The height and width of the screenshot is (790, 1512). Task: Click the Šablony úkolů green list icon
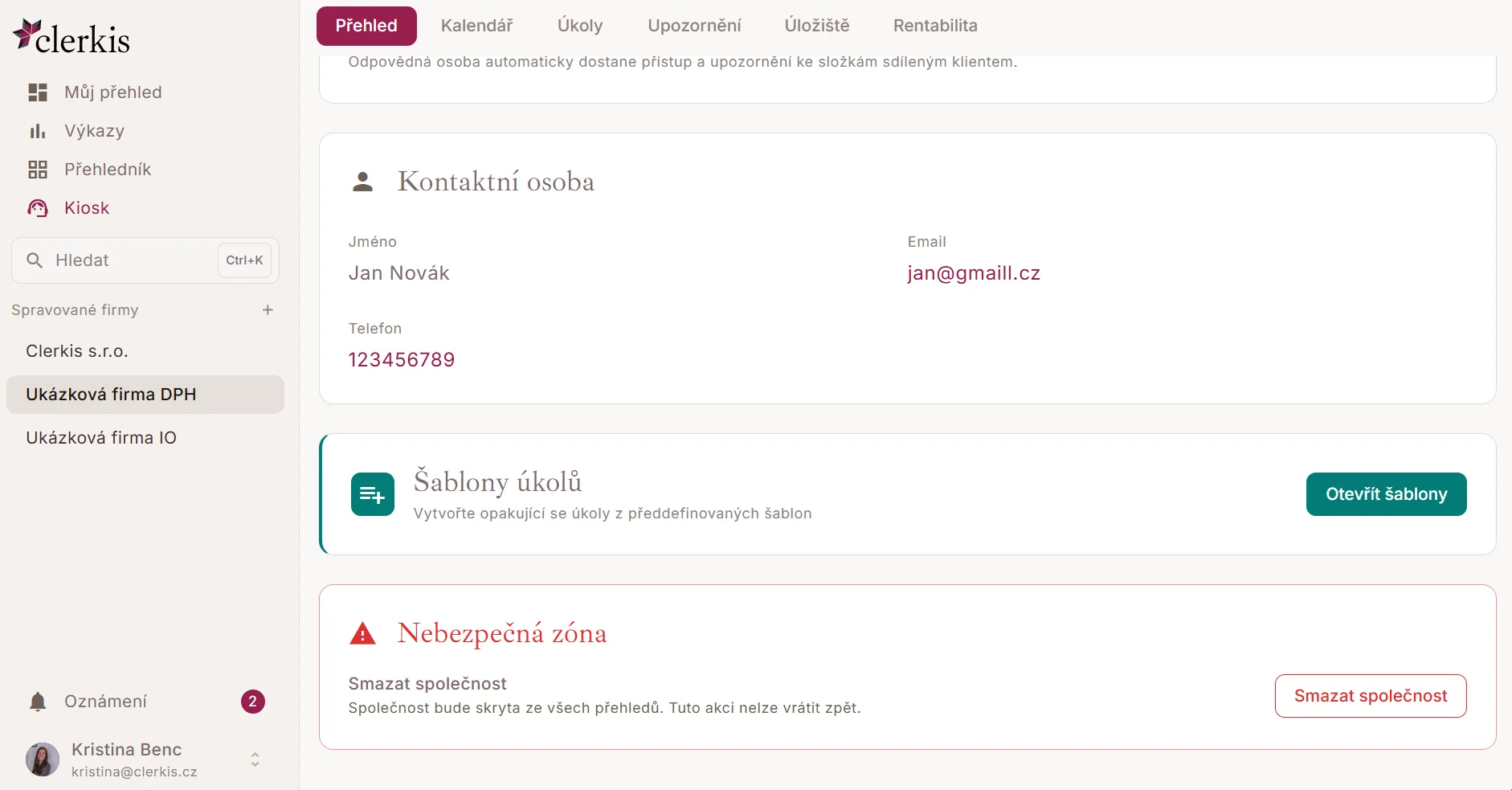coord(373,494)
